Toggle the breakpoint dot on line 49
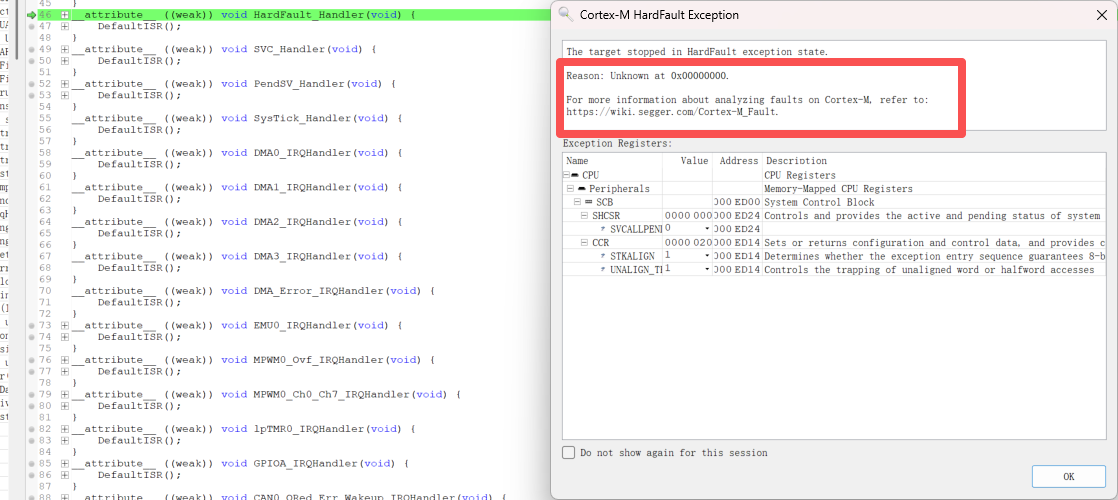The height and width of the screenshot is (500, 1118). 31,49
